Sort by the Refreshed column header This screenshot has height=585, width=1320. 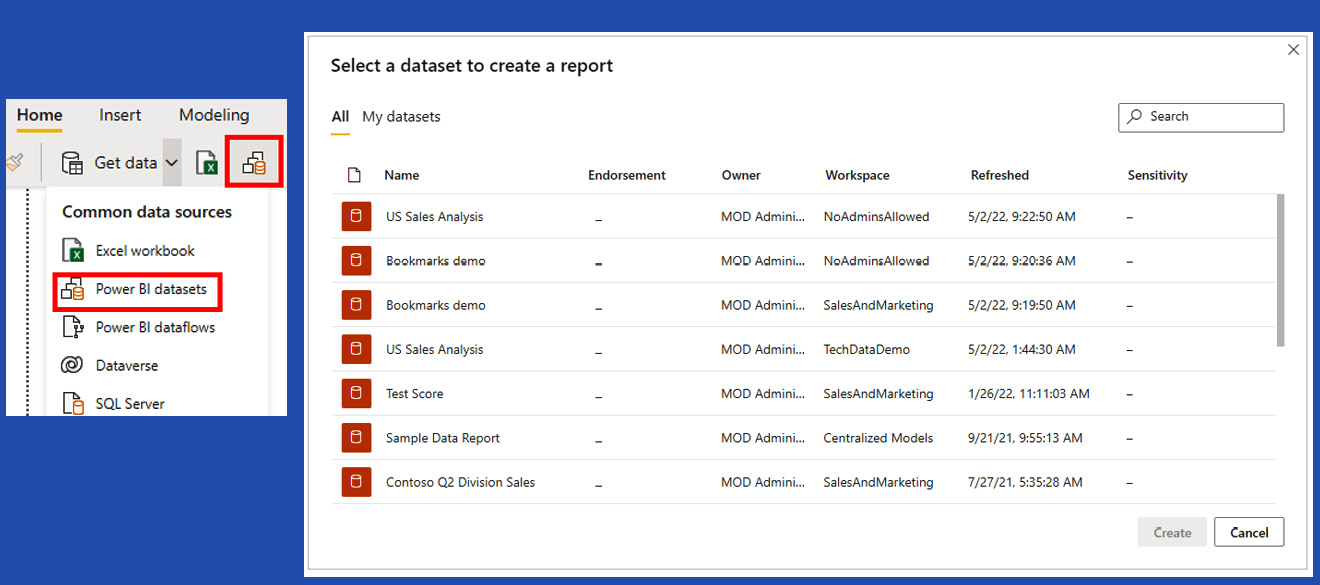[999, 175]
